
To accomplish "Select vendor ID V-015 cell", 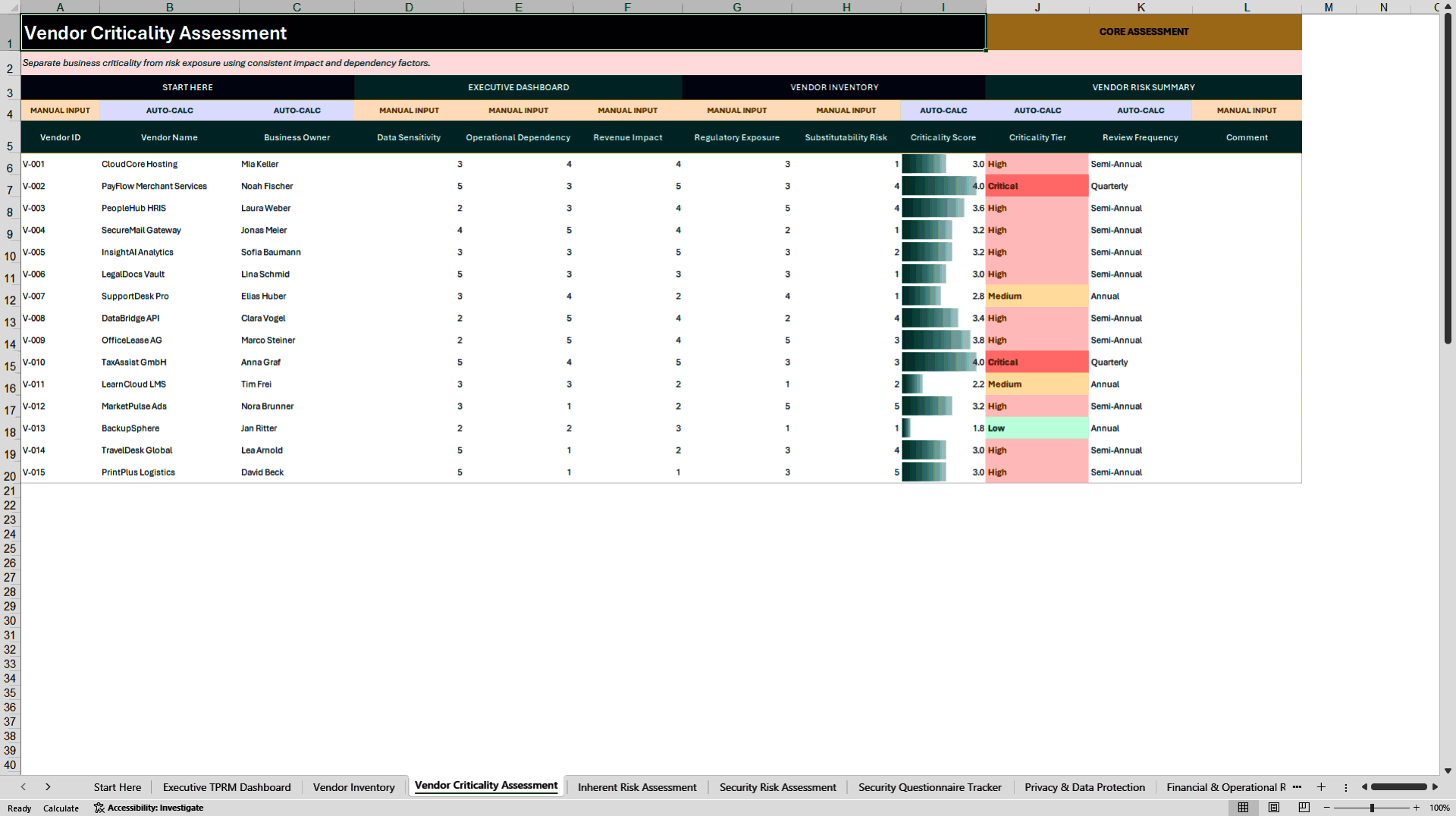I will [x=60, y=472].
